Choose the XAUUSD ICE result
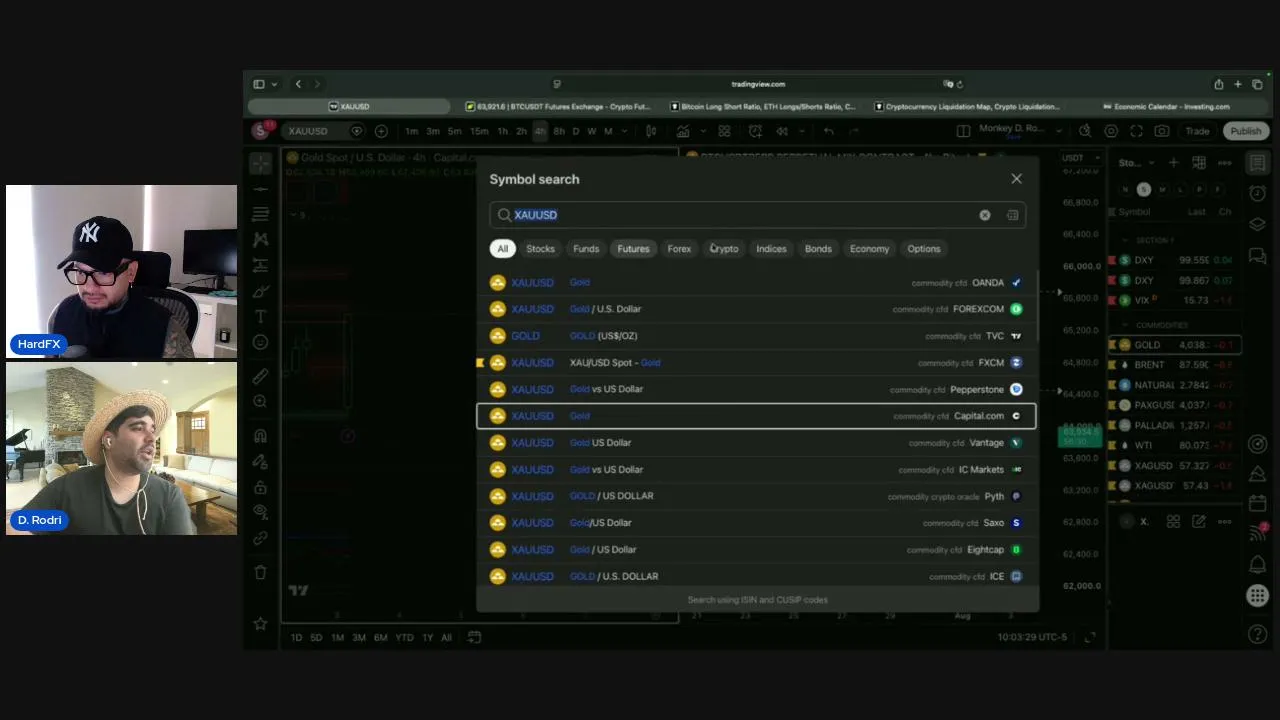1280x720 pixels. tap(757, 576)
